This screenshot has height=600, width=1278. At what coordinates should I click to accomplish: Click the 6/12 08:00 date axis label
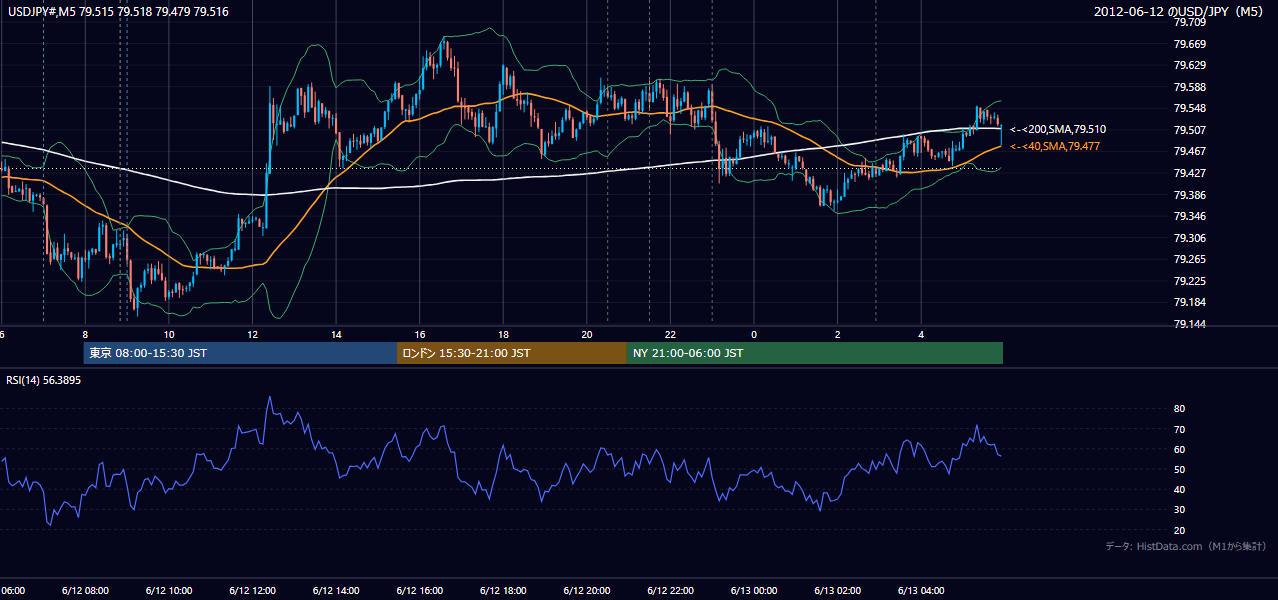click(85, 591)
